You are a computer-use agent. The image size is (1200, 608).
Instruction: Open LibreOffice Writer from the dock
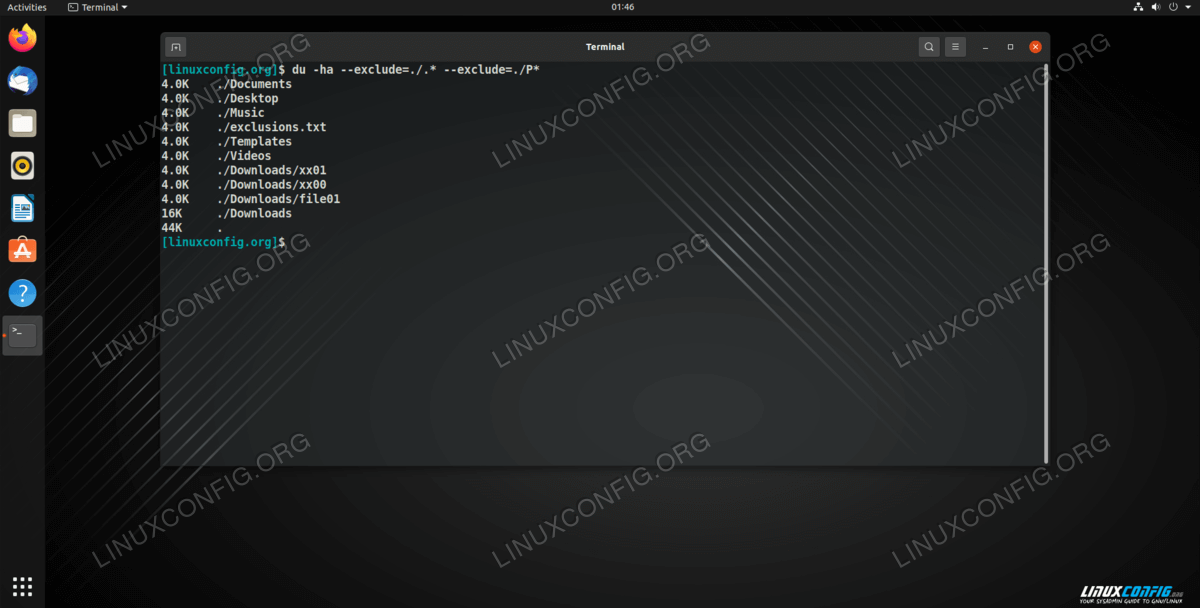22,208
